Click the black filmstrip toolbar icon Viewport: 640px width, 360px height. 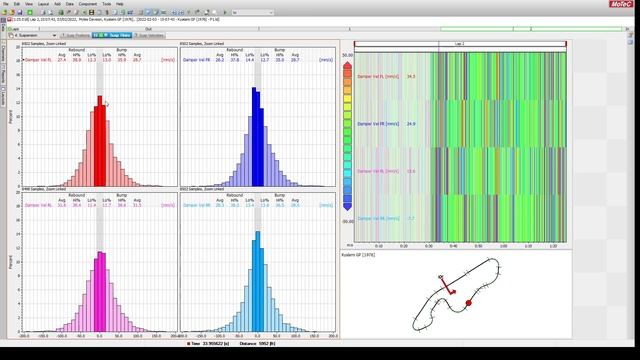tap(91, 13)
